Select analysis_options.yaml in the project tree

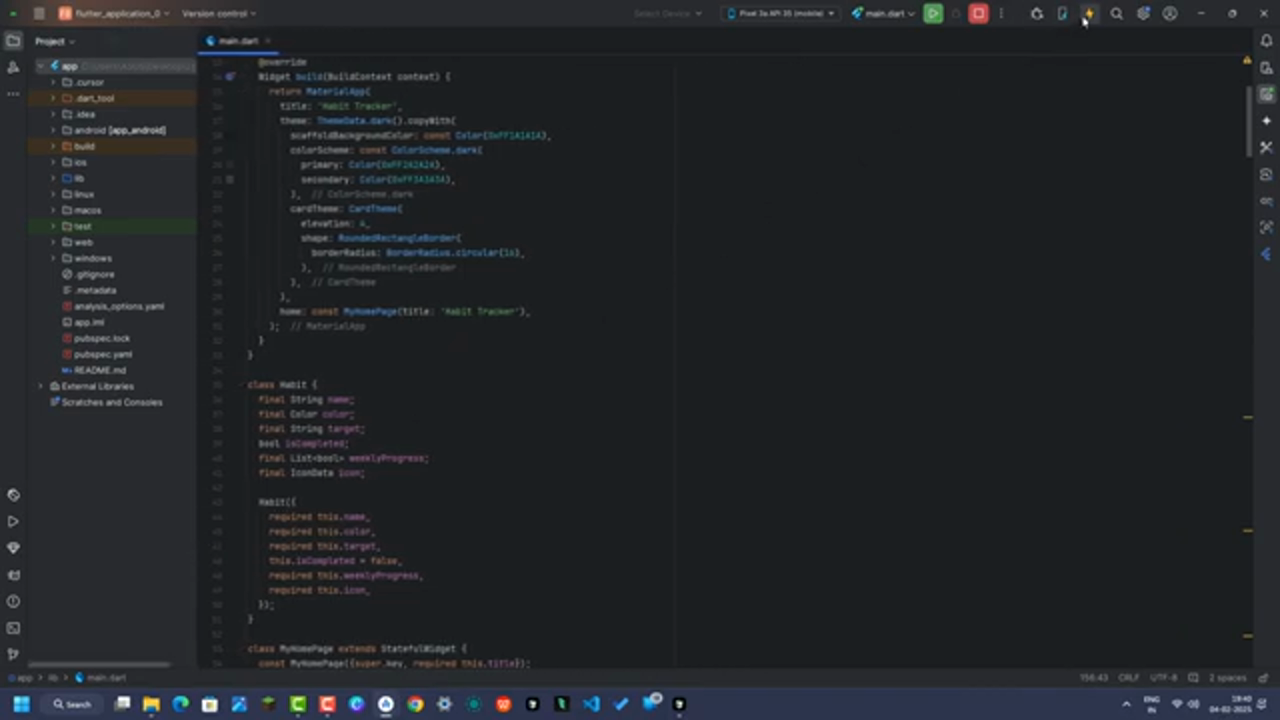119,306
